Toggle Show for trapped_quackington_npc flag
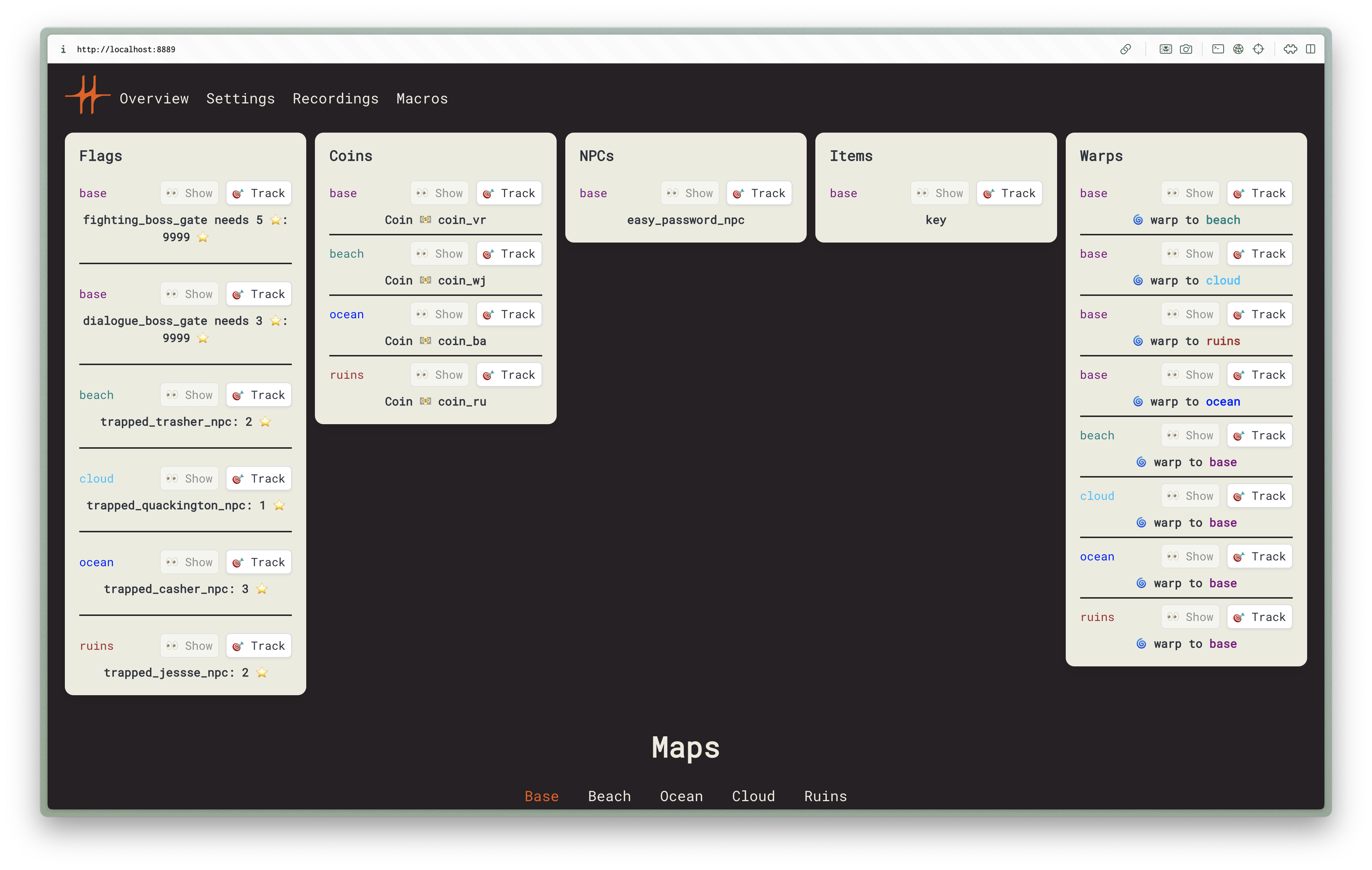 189,478
